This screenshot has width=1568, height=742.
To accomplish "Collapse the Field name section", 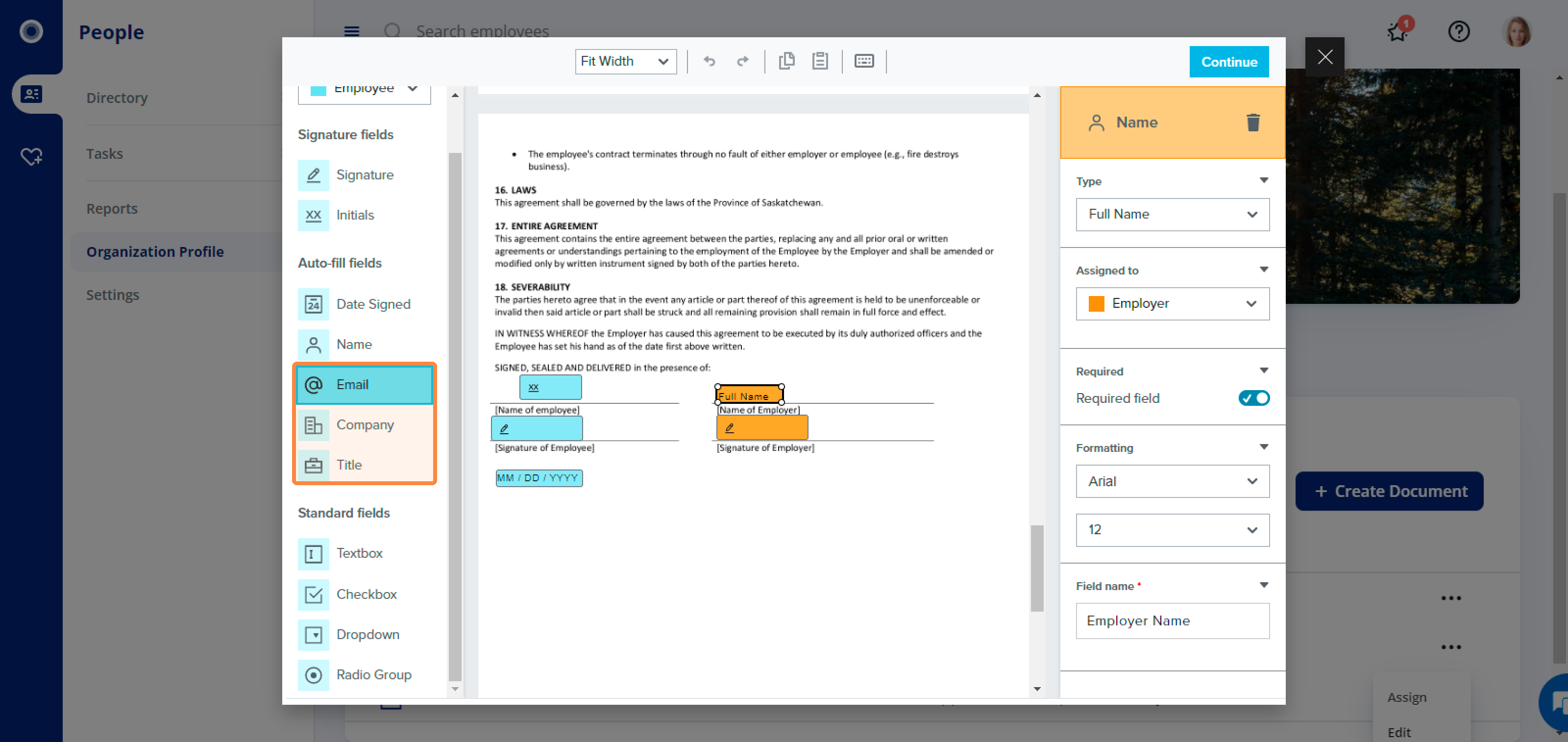I will [x=1264, y=585].
